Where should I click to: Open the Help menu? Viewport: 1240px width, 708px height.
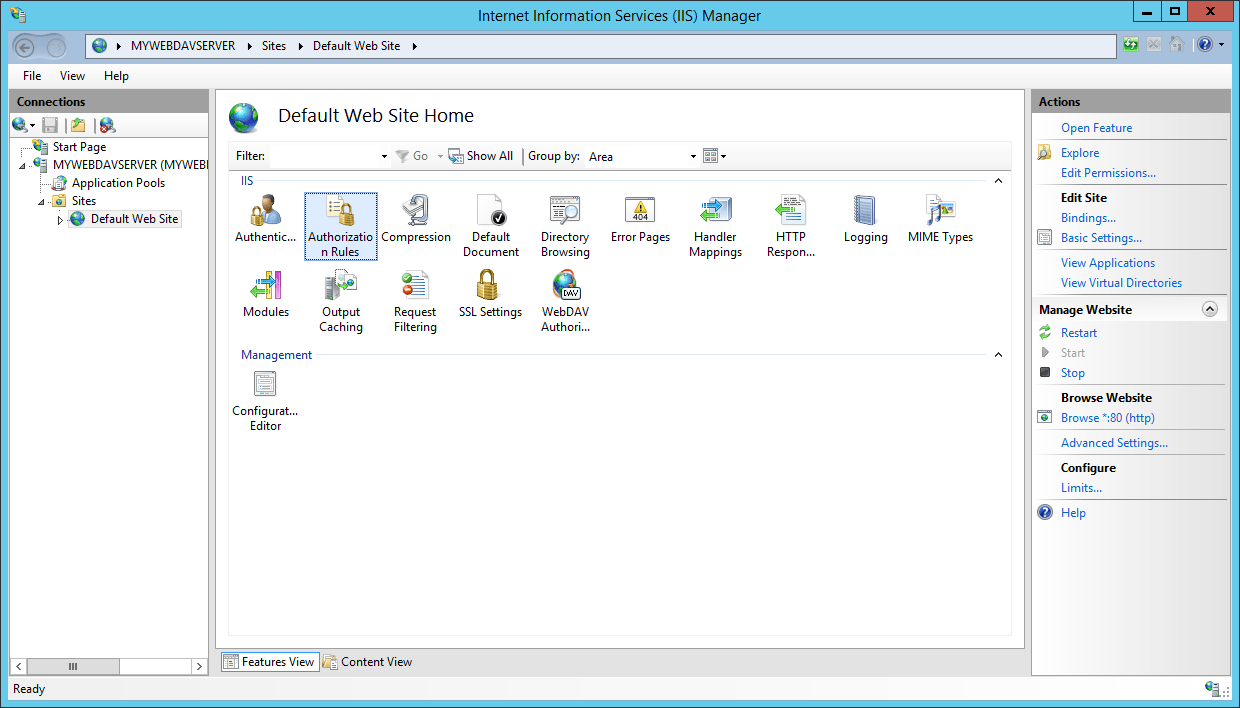pyautogui.click(x=116, y=76)
